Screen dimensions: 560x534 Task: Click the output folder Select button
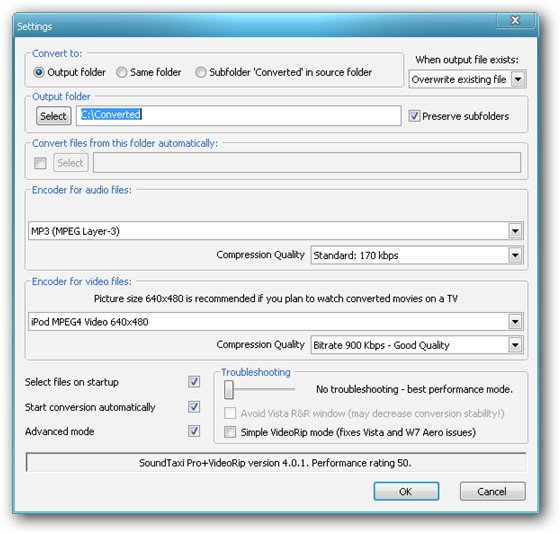[54, 116]
